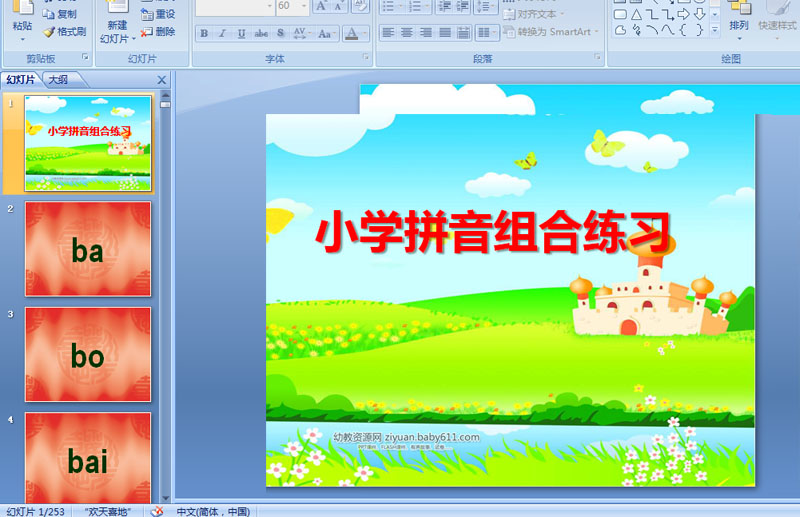This screenshot has height=517, width=800.
Task: Click Reset (重设) slide button
Action: tap(158, 14)
